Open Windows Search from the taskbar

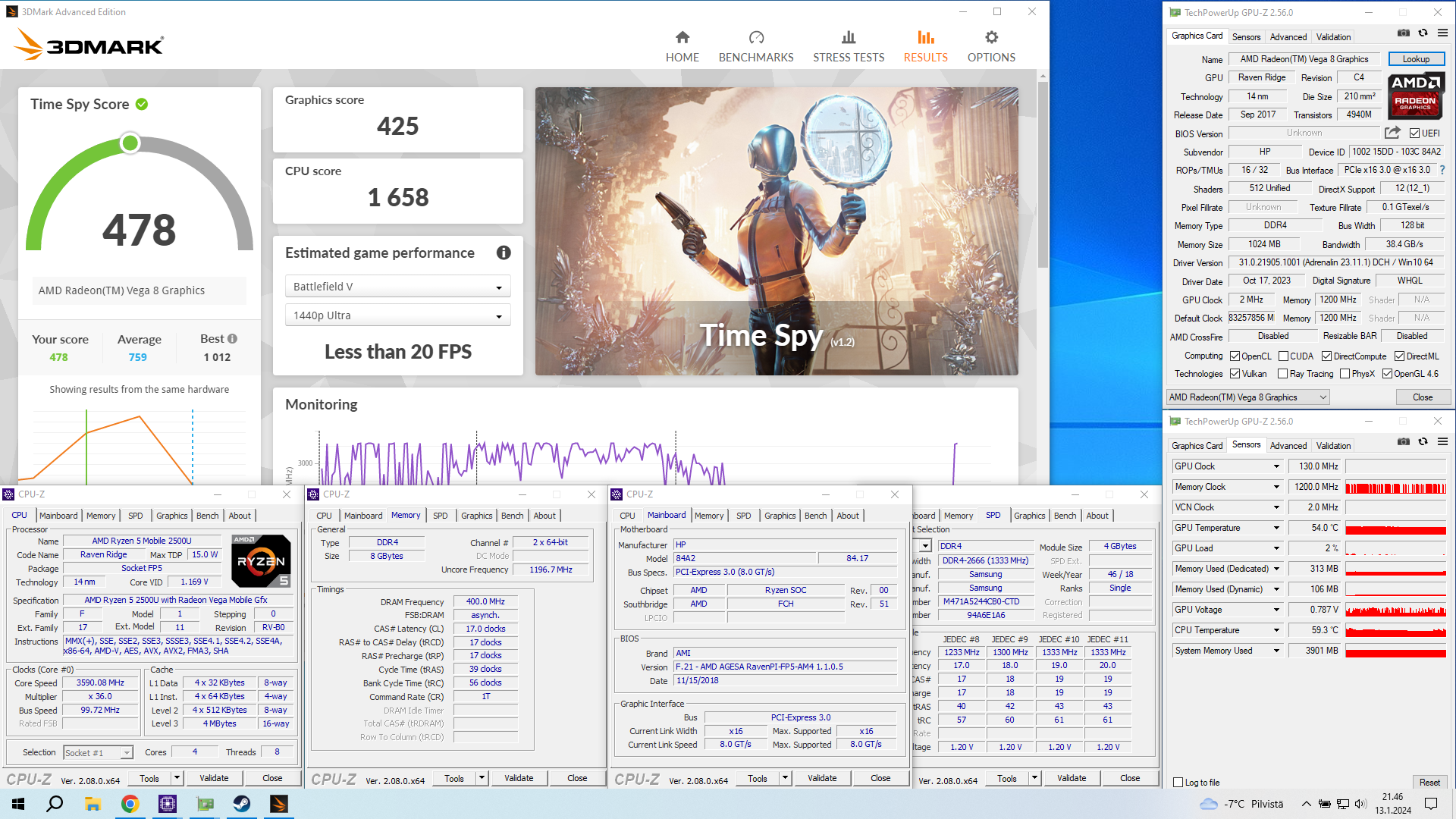point(55,804)
